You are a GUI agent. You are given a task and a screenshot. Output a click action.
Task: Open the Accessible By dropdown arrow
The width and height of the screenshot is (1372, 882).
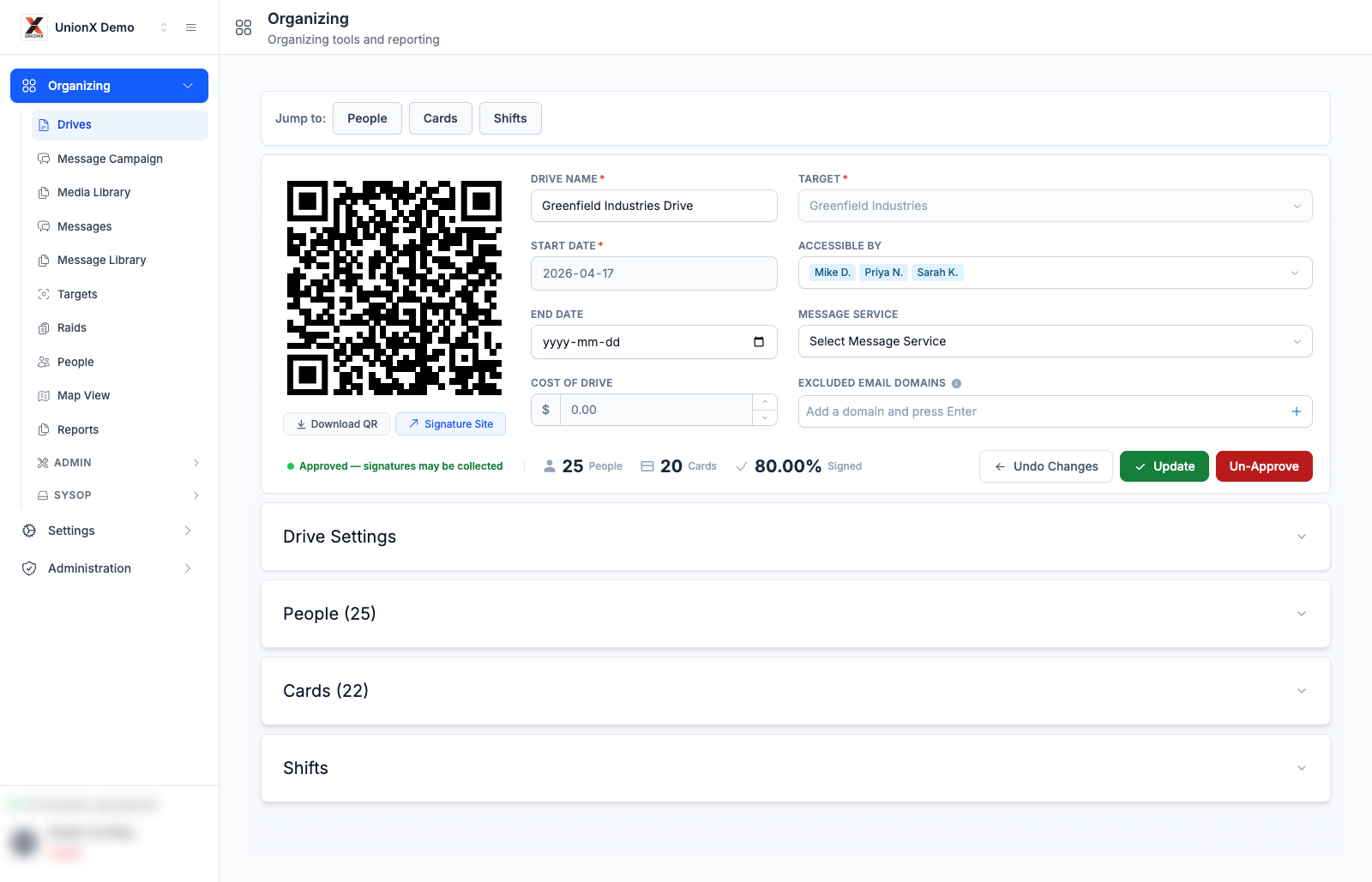pos(1295,273)
